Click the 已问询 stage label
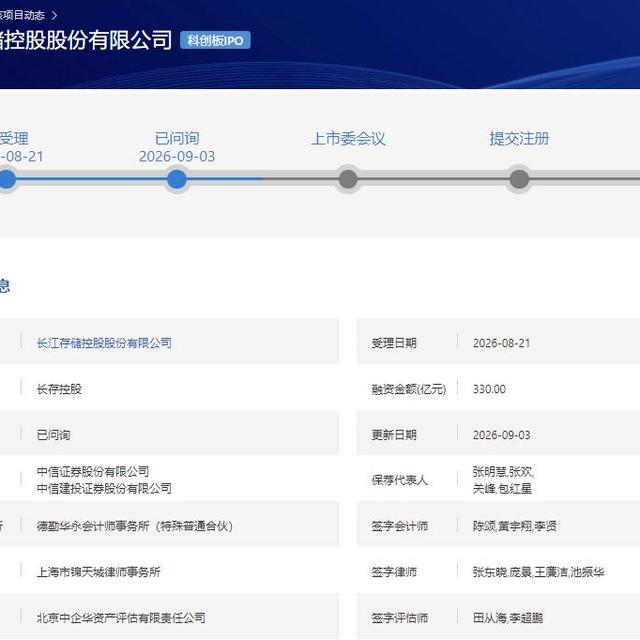The width and height of the screenshot is (640, 640). click(177, 138)
